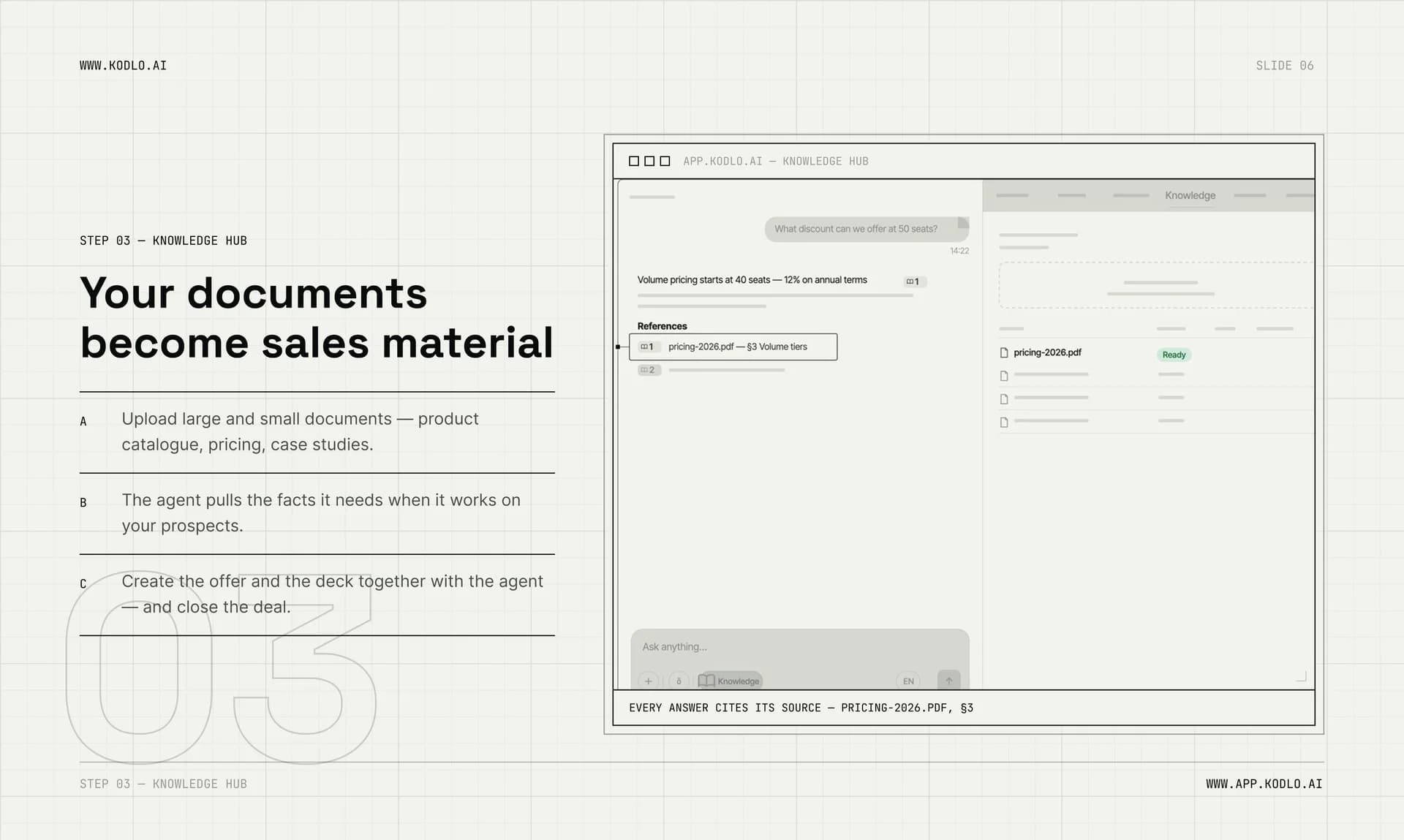Click the caption 'EVERY ANSWER CITES ITS SOURCE'
This screenshot has width=1404, height=840.
point(801,708)
